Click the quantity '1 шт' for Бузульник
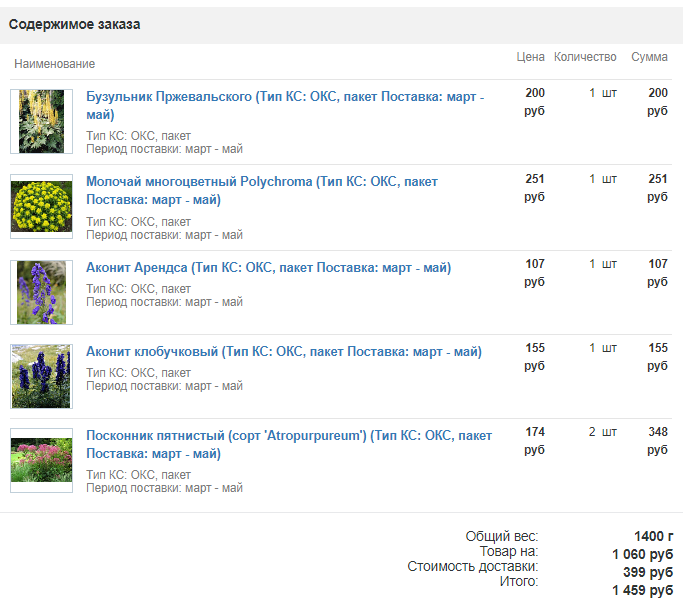The height and width of the screenshot is (610, 683). tap(603, 93)
